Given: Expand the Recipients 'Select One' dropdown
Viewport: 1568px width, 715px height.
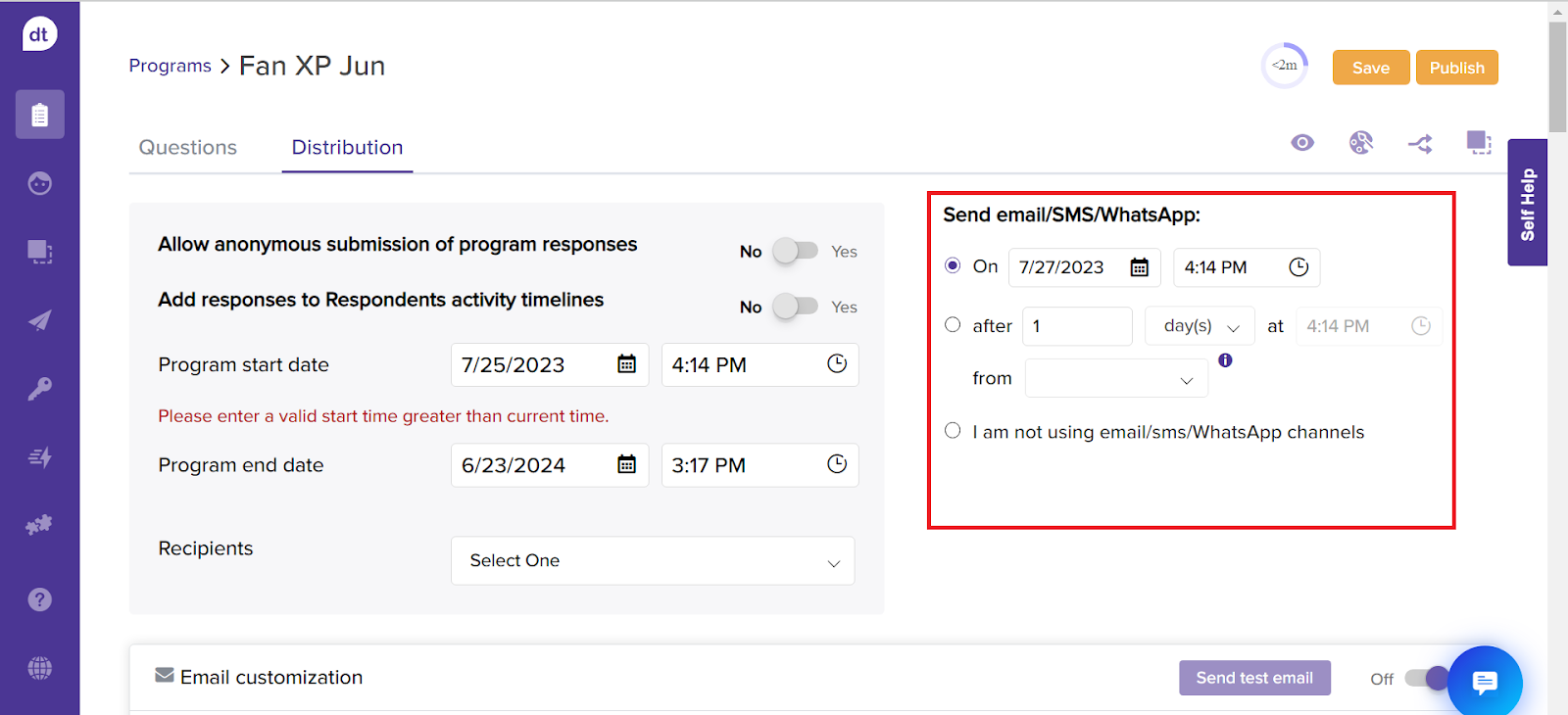Looking at the screenshot, I should pos(653,561).
